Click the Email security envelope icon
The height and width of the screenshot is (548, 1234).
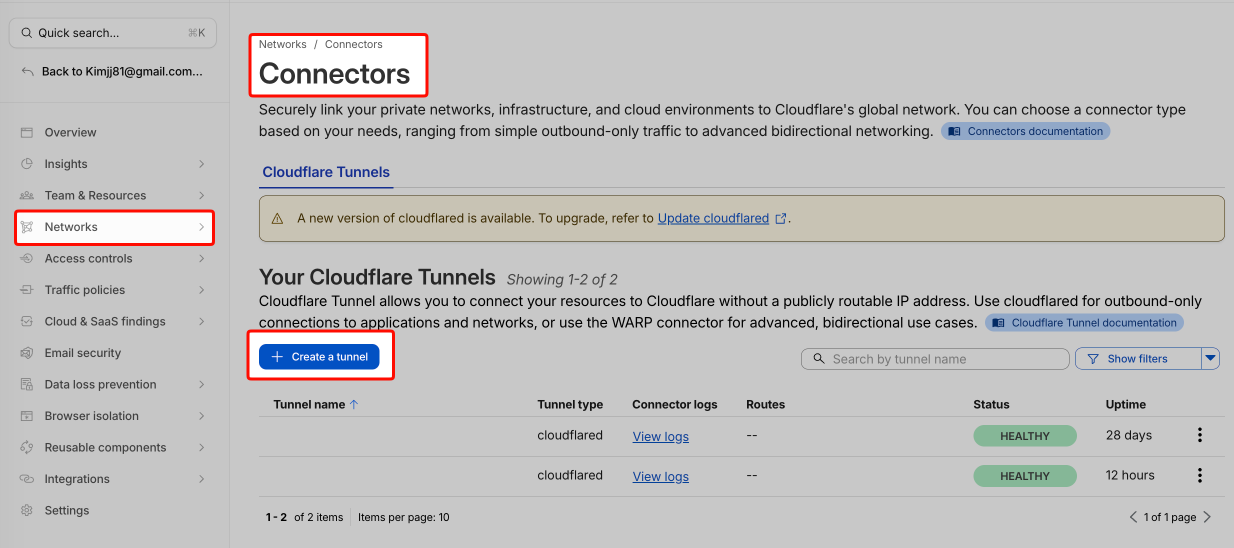27,353
